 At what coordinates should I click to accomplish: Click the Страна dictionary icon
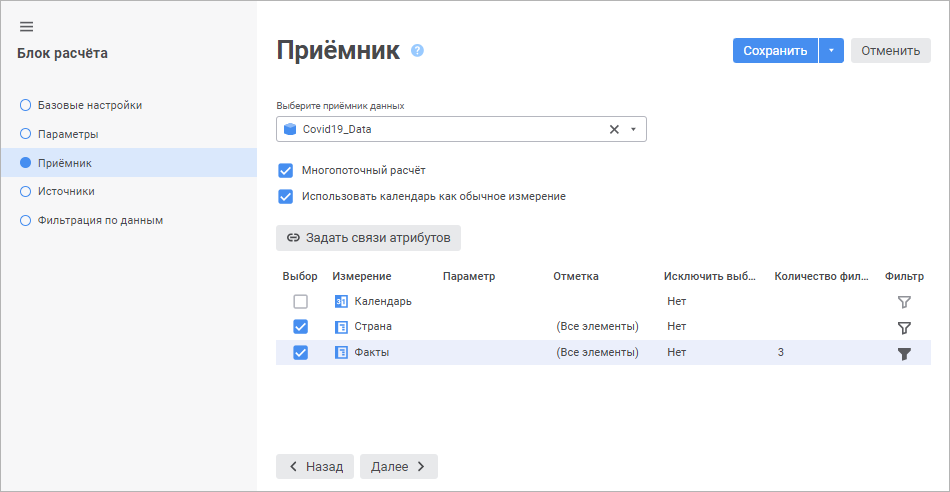tap(342, 327)
